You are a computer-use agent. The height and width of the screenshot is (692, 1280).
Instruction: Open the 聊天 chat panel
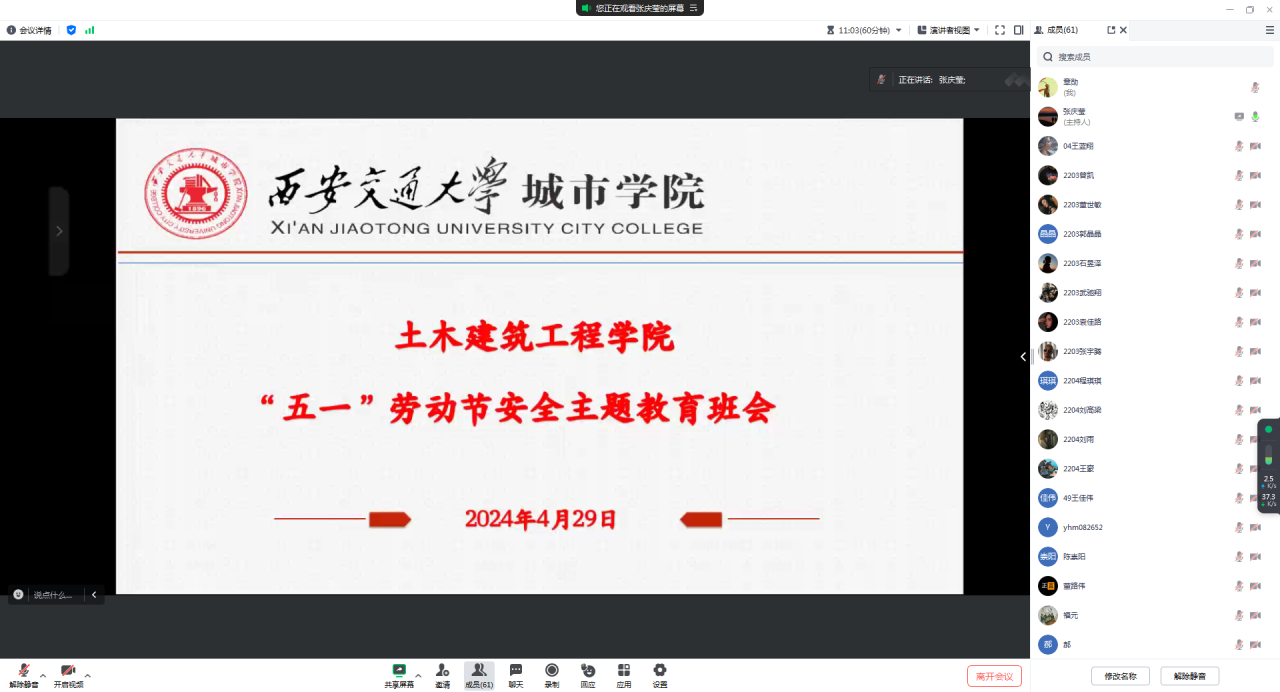tap(516, 671)
